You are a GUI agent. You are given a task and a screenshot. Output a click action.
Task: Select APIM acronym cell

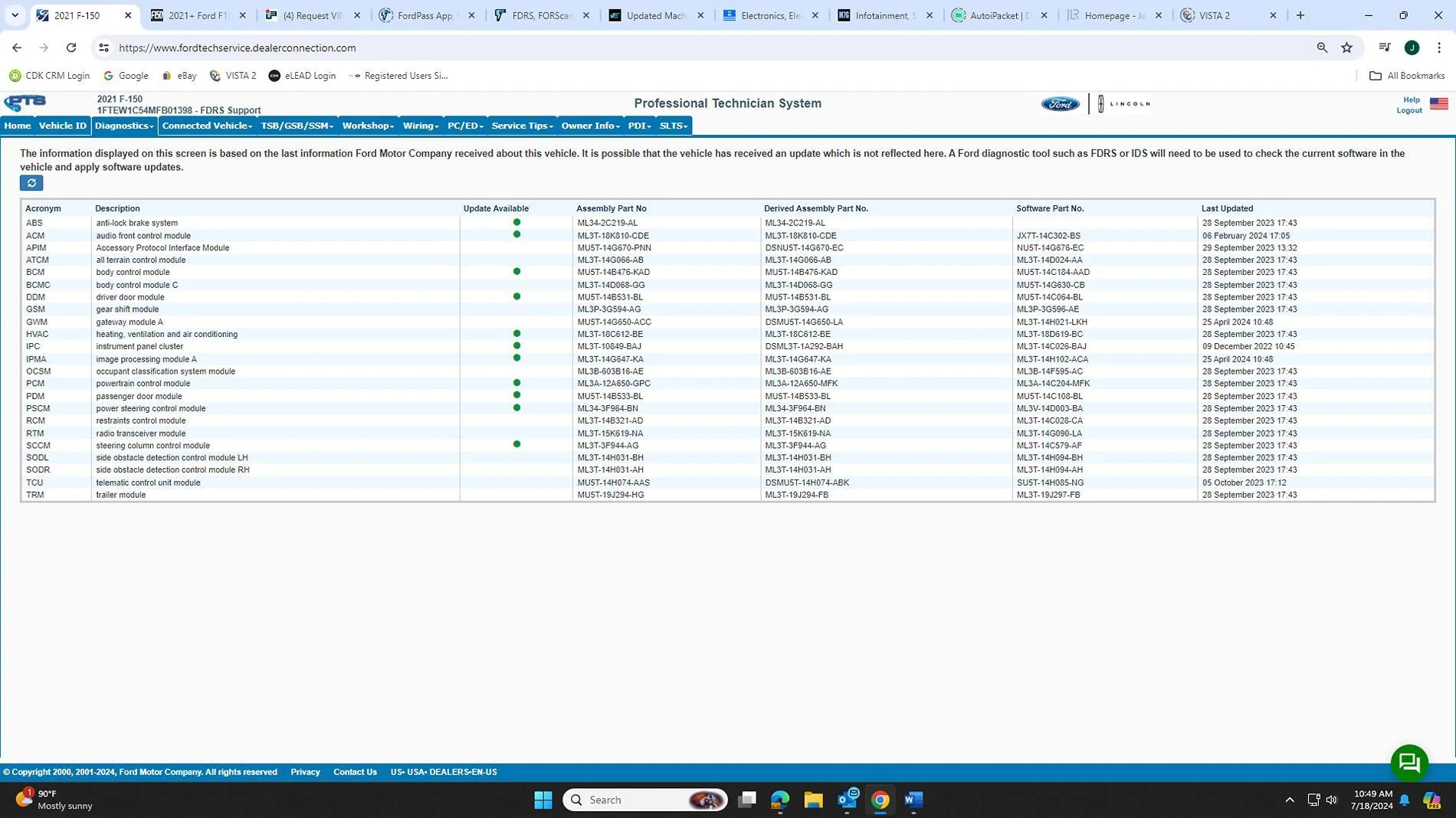click(x=36, y=248)
